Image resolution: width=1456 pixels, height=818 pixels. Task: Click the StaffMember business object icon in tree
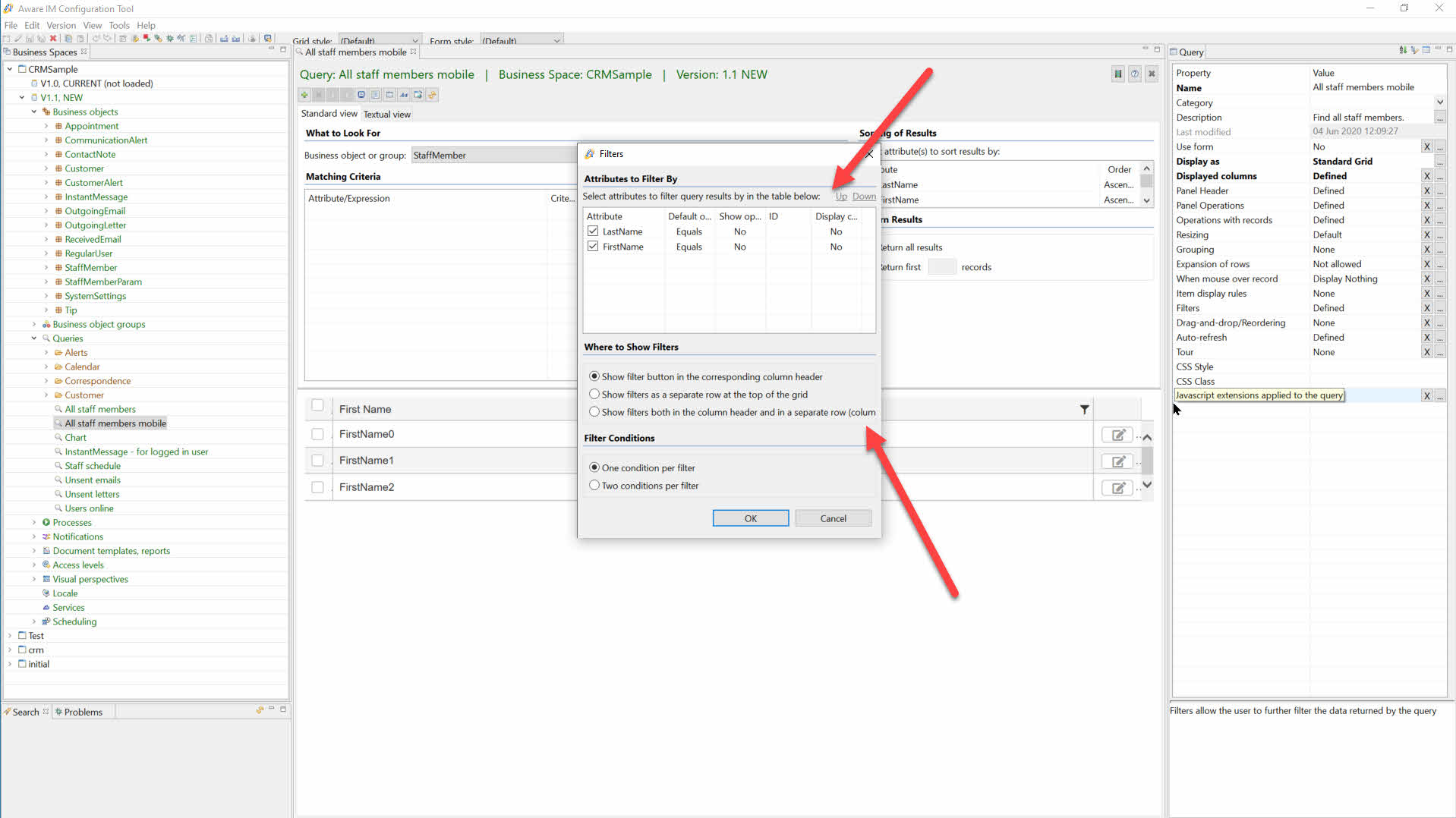[58, 268]
